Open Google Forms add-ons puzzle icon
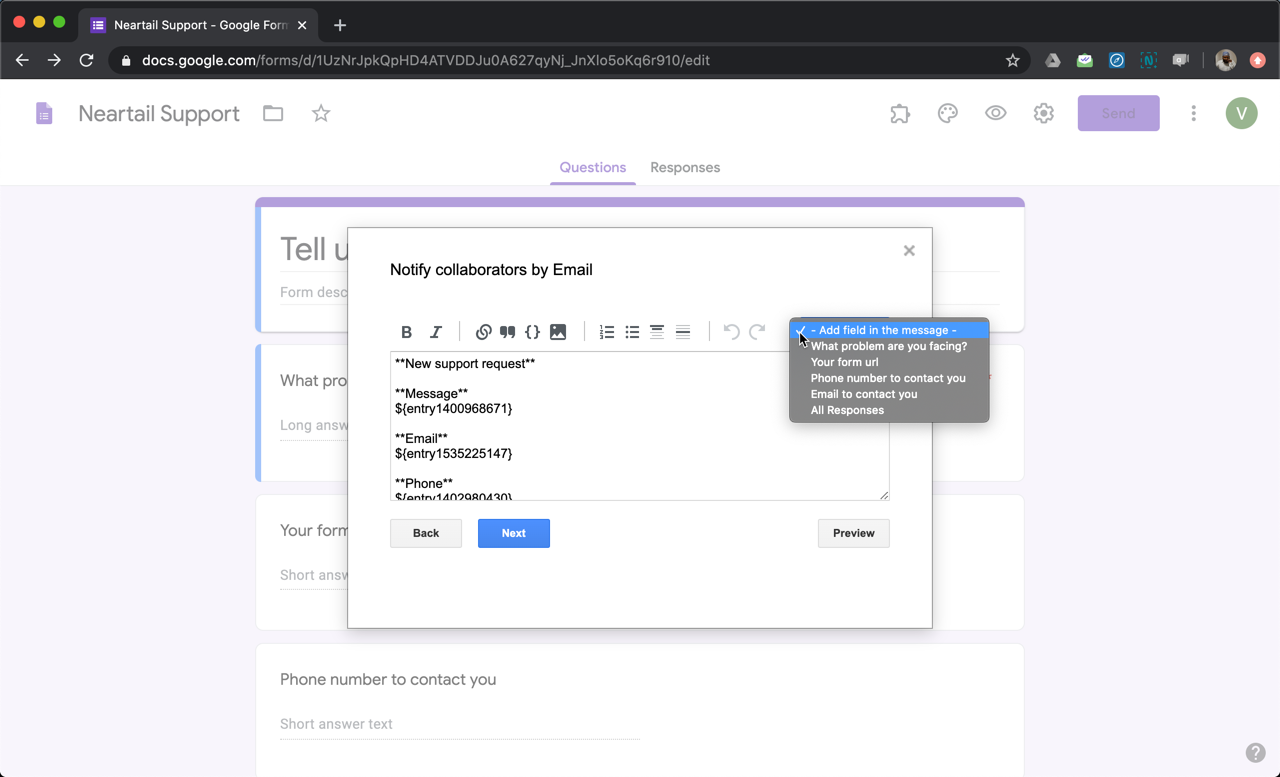Image resolution: width=1280 pixels, height=777 pixels. tap(900, 114)
